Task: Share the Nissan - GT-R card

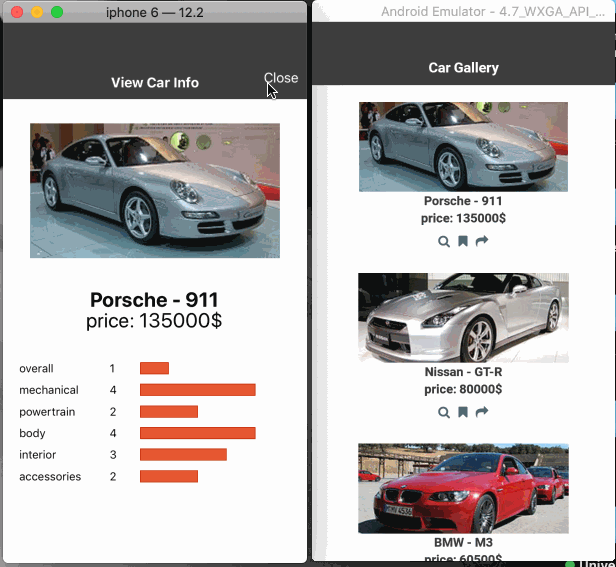Action: pos(482,411)
